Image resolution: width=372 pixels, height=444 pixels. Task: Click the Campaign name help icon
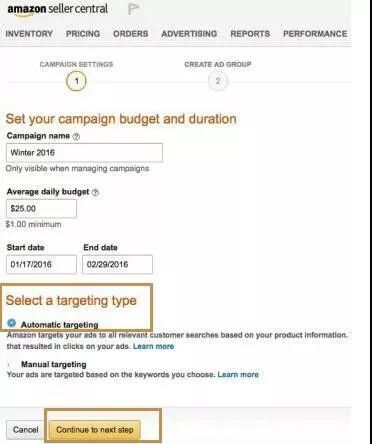76,136
